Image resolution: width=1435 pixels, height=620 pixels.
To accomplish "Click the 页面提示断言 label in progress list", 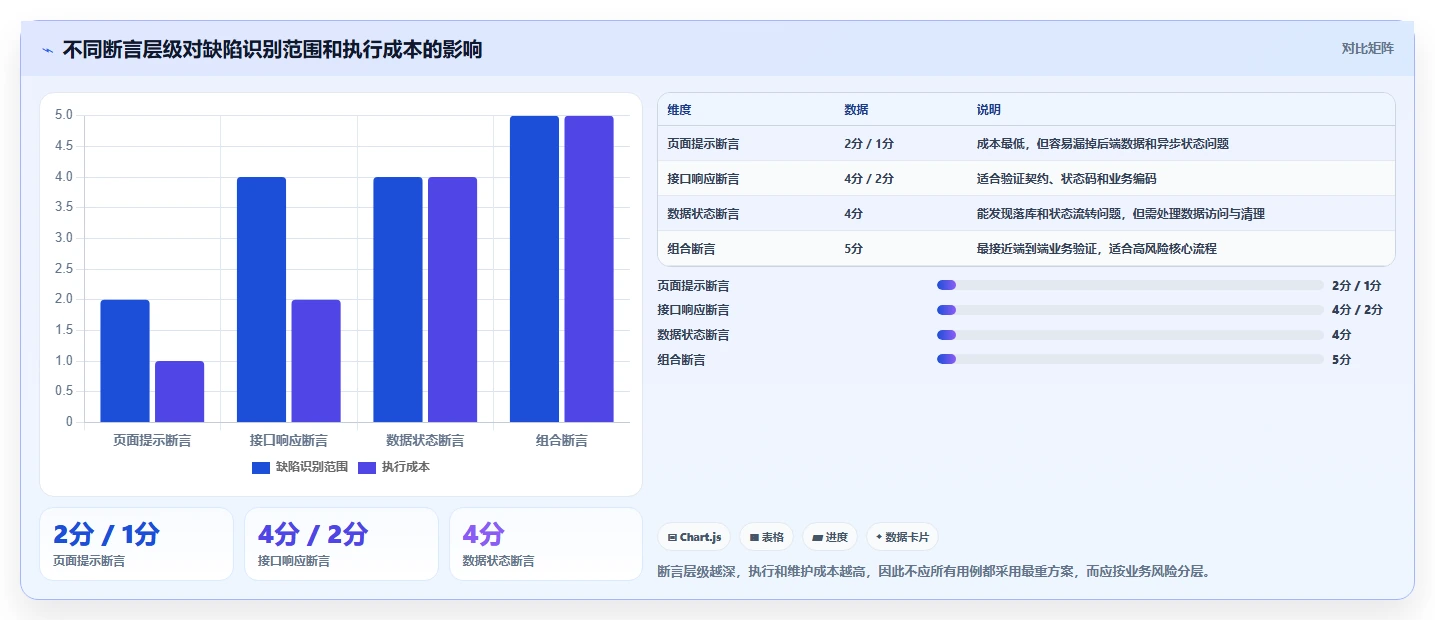I will click(x=693, y=285).
